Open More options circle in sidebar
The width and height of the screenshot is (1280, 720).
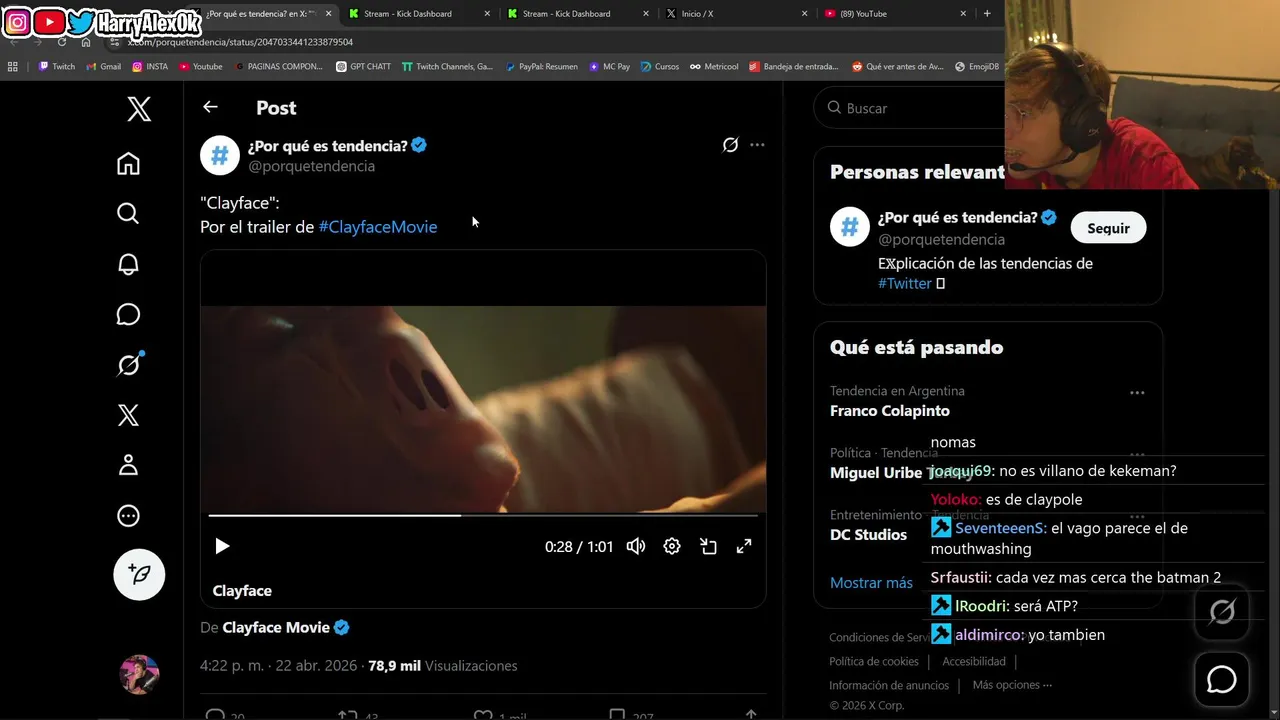(128, 516)
